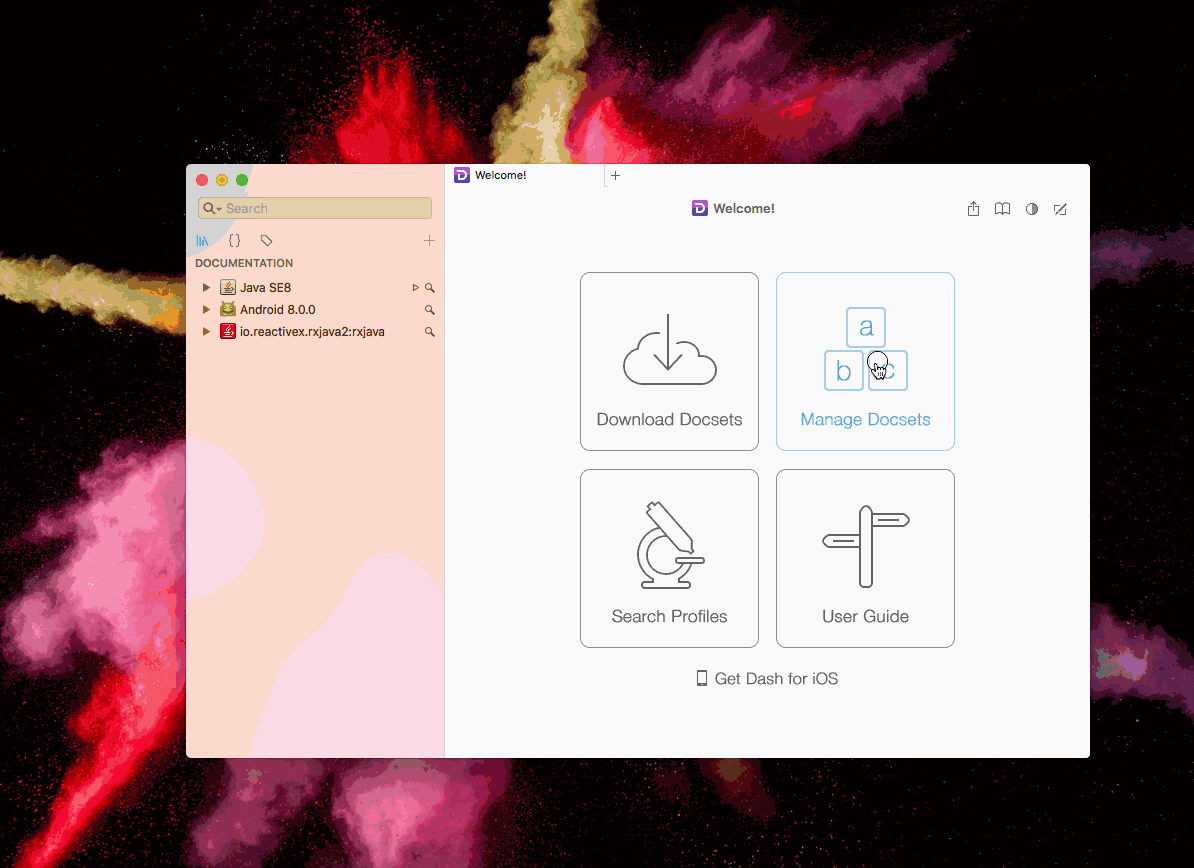Click the plus icon above the documentation list
This screenshot has height=868, width=1194.
(429, 241)
